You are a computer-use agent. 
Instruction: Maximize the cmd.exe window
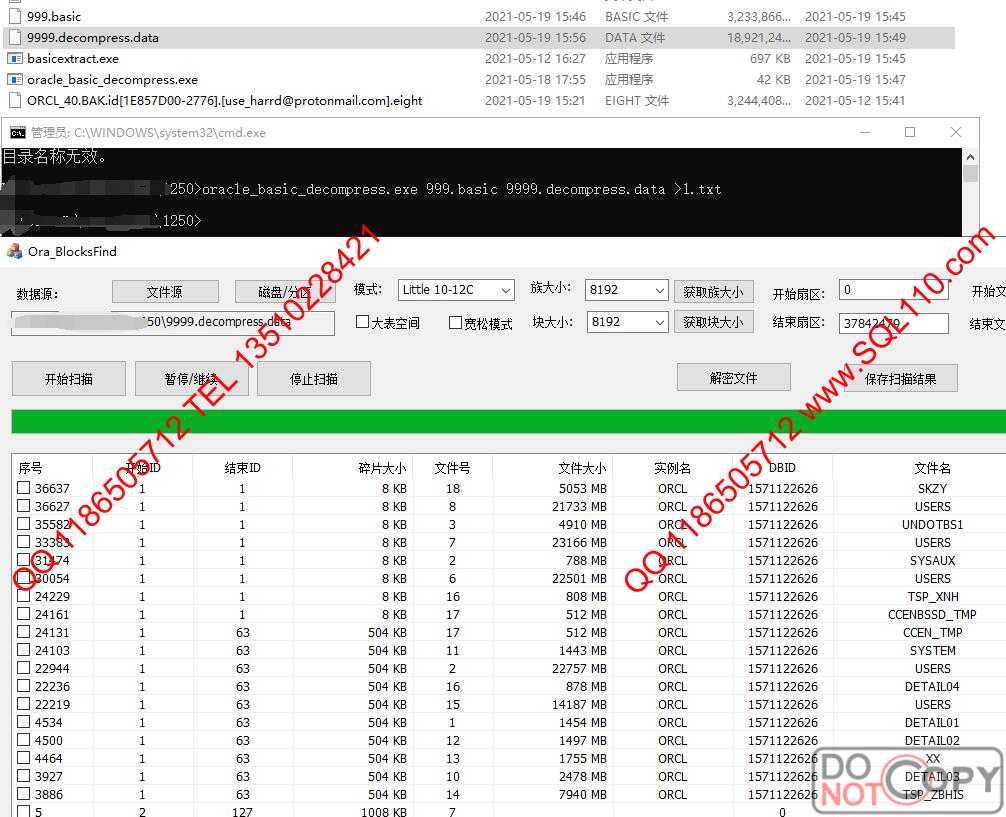[x=909, y=132]
